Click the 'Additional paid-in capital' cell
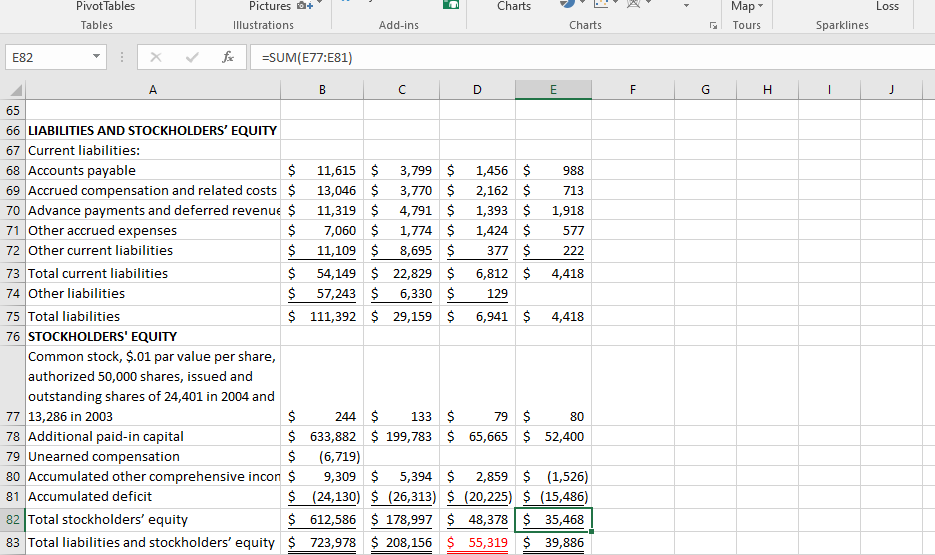Image resolution: width=935 pixels, height=555 pixels. pos(153,436)
